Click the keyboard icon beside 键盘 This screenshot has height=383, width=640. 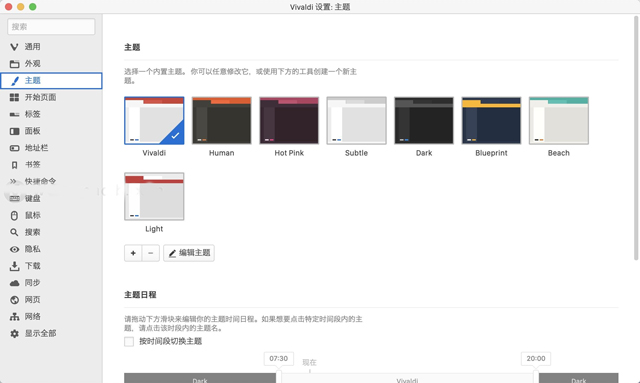coord(14,198)
